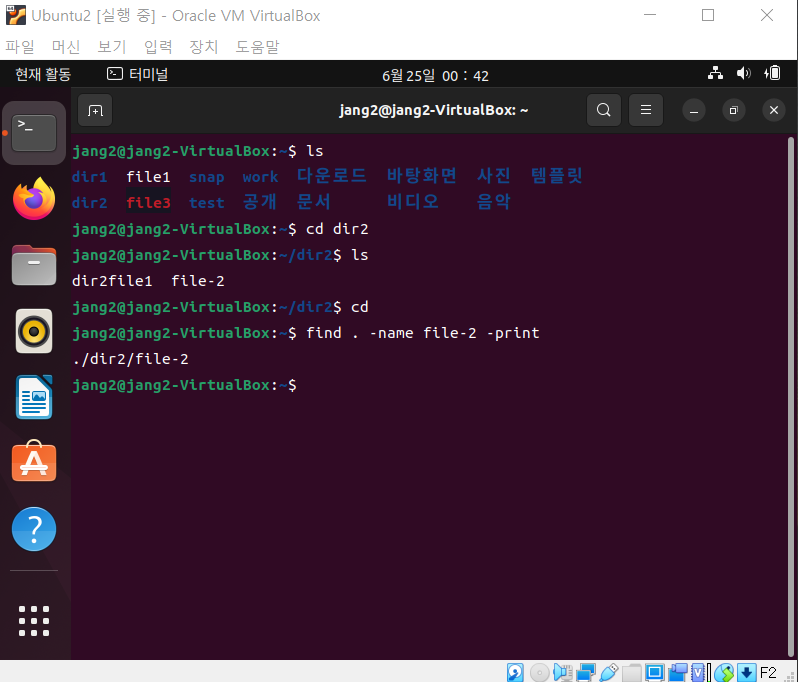Click the 바탕화면 folder name in ls output
Image resolution: width=798 pixels, height=682 pixels.
(421, 176)
